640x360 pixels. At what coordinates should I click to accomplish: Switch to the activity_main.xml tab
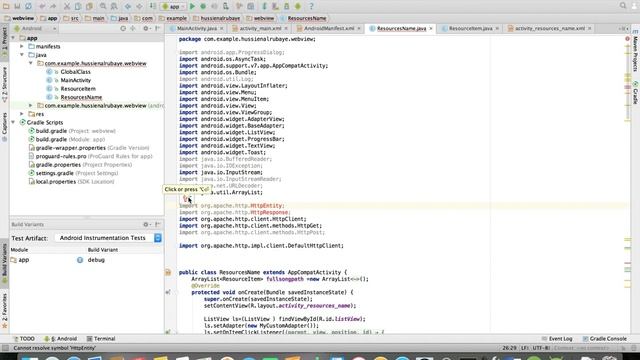(x=260, y=29)
